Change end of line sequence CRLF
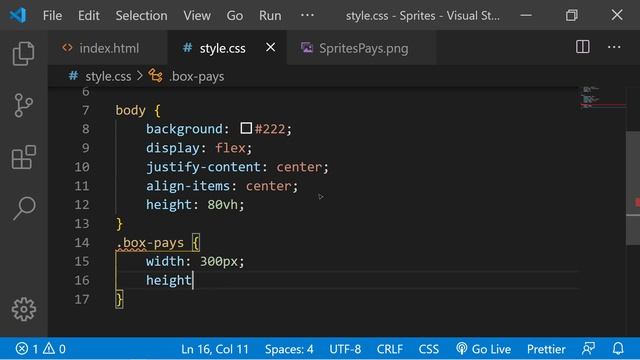The height and width of the screenshot is (360, 640). [x=389, y=349]
